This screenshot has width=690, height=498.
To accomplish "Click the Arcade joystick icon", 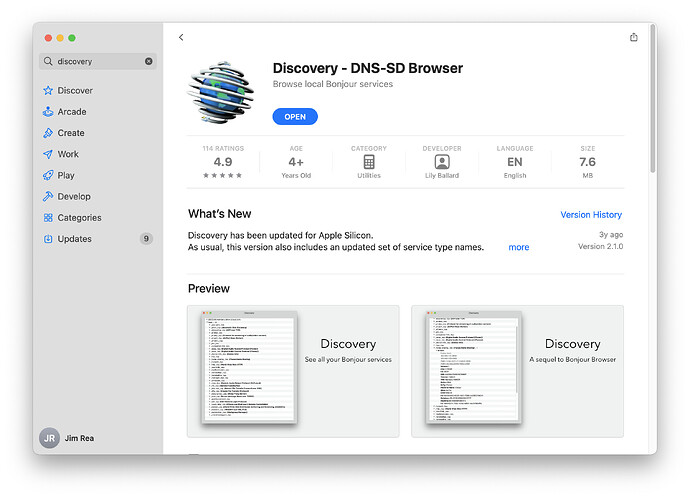I will click(x=48, y=112).
